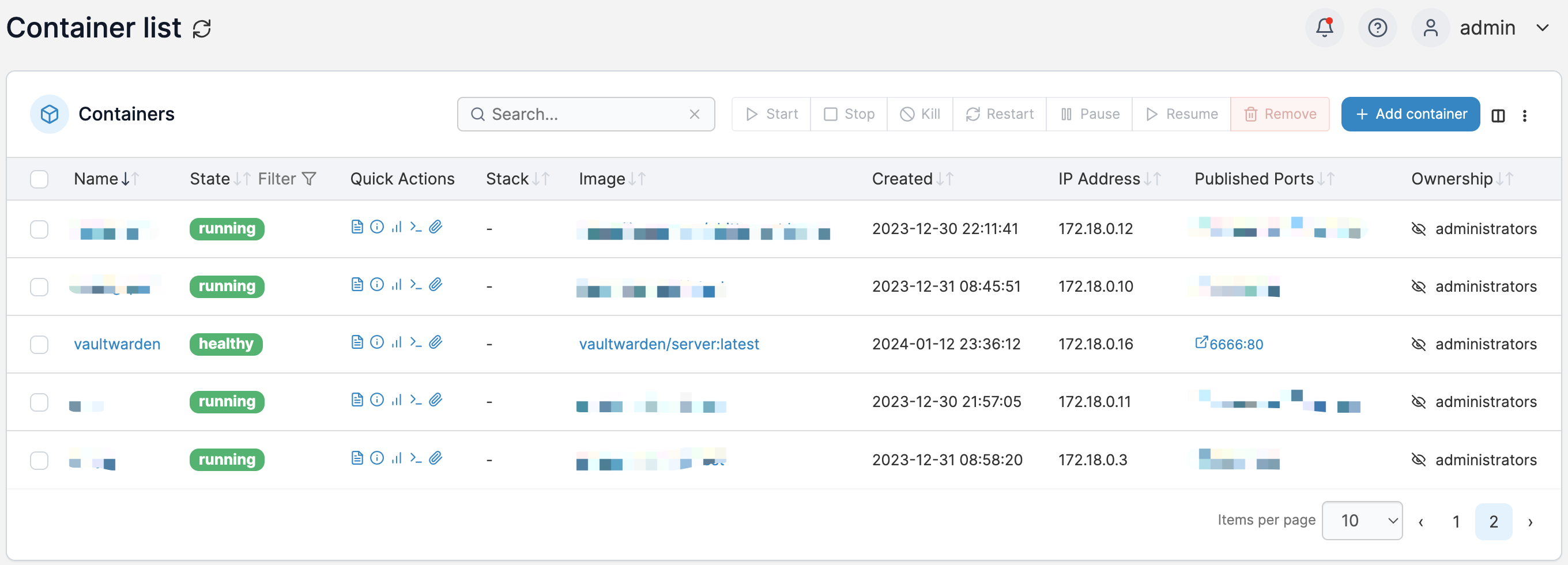The width and height of the screenshot is (1568, 565).
Task: Go to page 1 of containers
Action: pyautogui.click(x=1456, y=521)
